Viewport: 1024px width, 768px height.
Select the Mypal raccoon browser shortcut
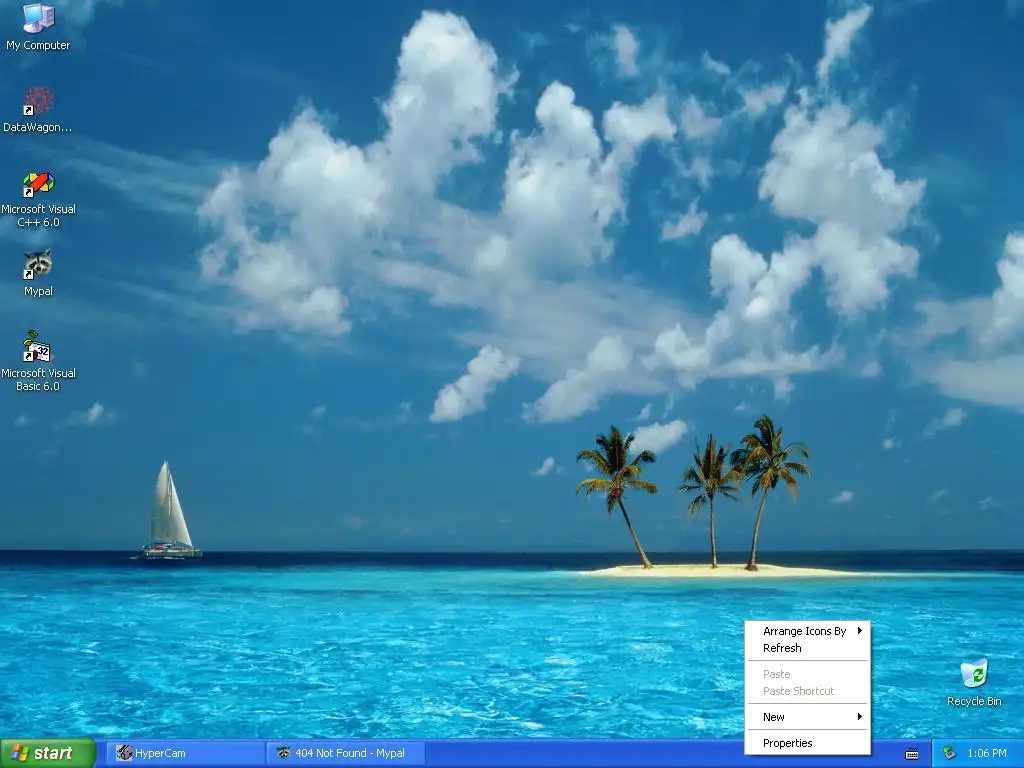(x=38, y=273)
